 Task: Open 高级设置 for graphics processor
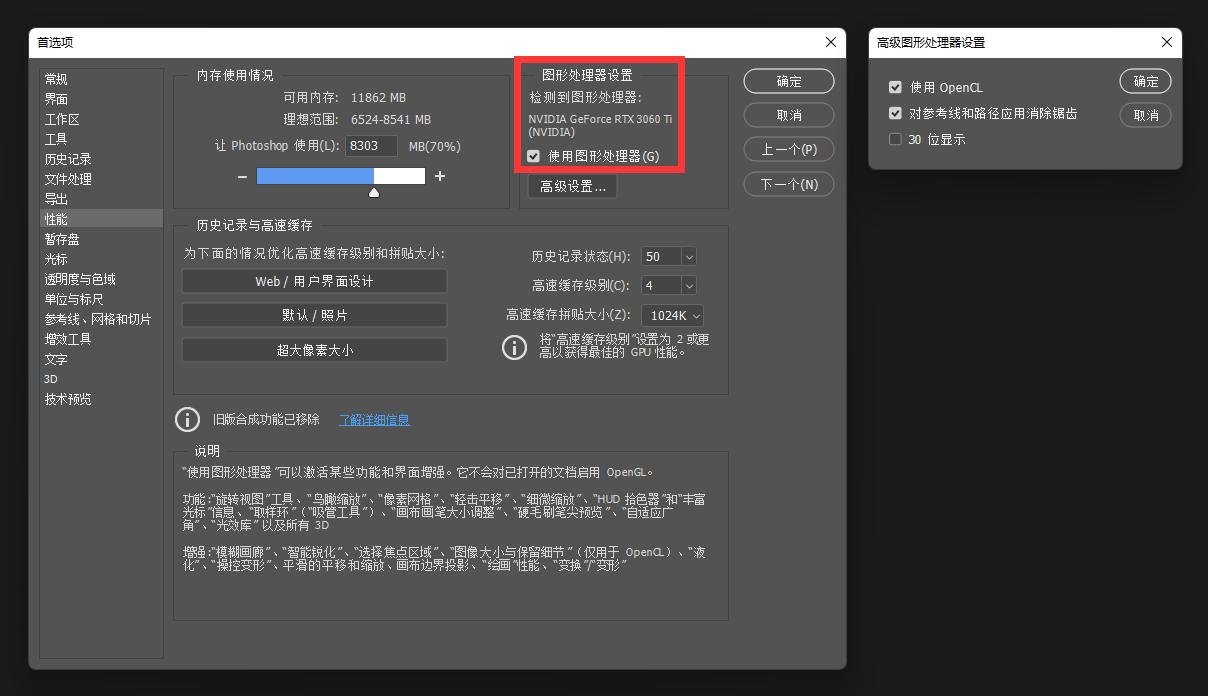[x=571, y=185]
